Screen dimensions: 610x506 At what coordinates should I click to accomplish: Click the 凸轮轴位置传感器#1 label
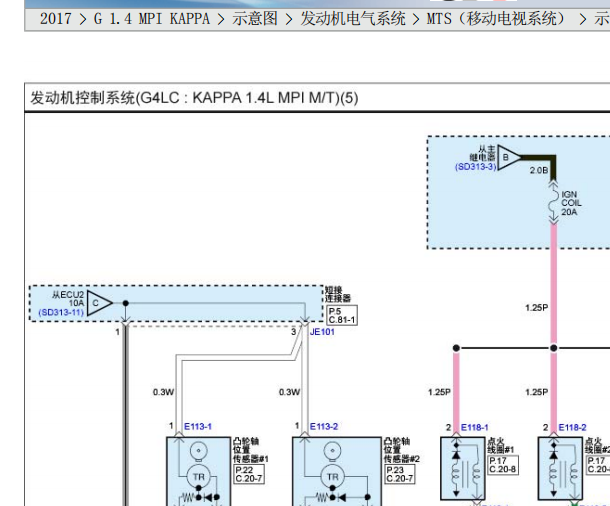point(251,450)
